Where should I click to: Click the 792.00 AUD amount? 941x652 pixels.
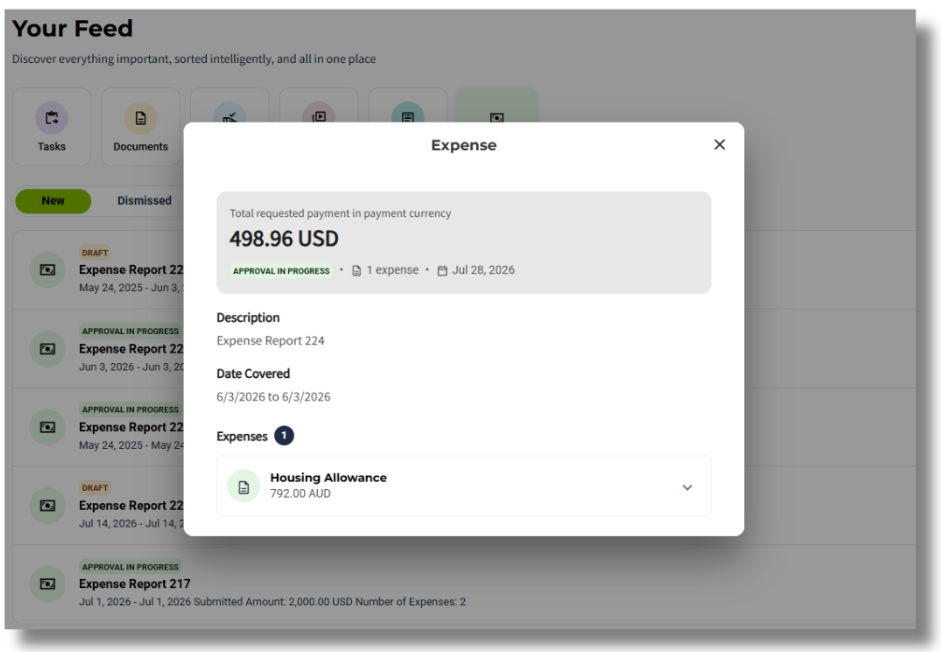point(300,494)
